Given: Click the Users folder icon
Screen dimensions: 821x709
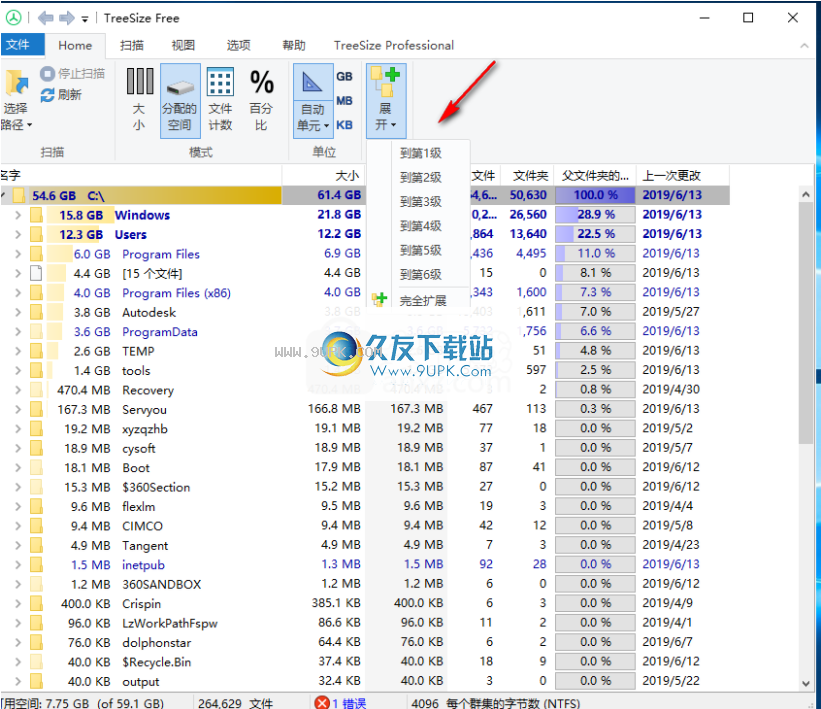Looking at the screenshot, I should pos(36,235).
